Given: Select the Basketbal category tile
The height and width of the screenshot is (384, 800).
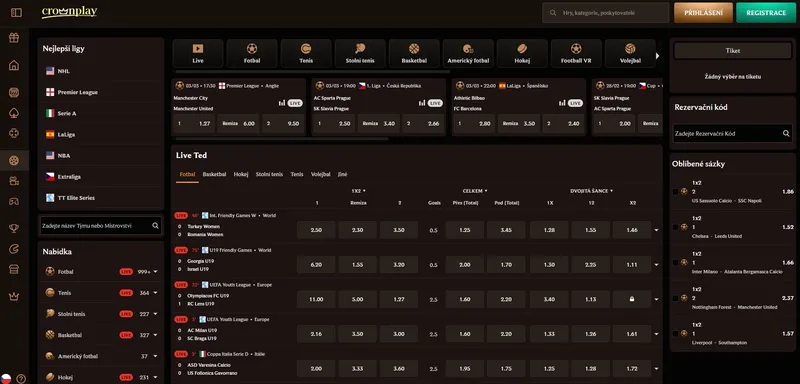Looking at the screenshot, I should [414, 54].
